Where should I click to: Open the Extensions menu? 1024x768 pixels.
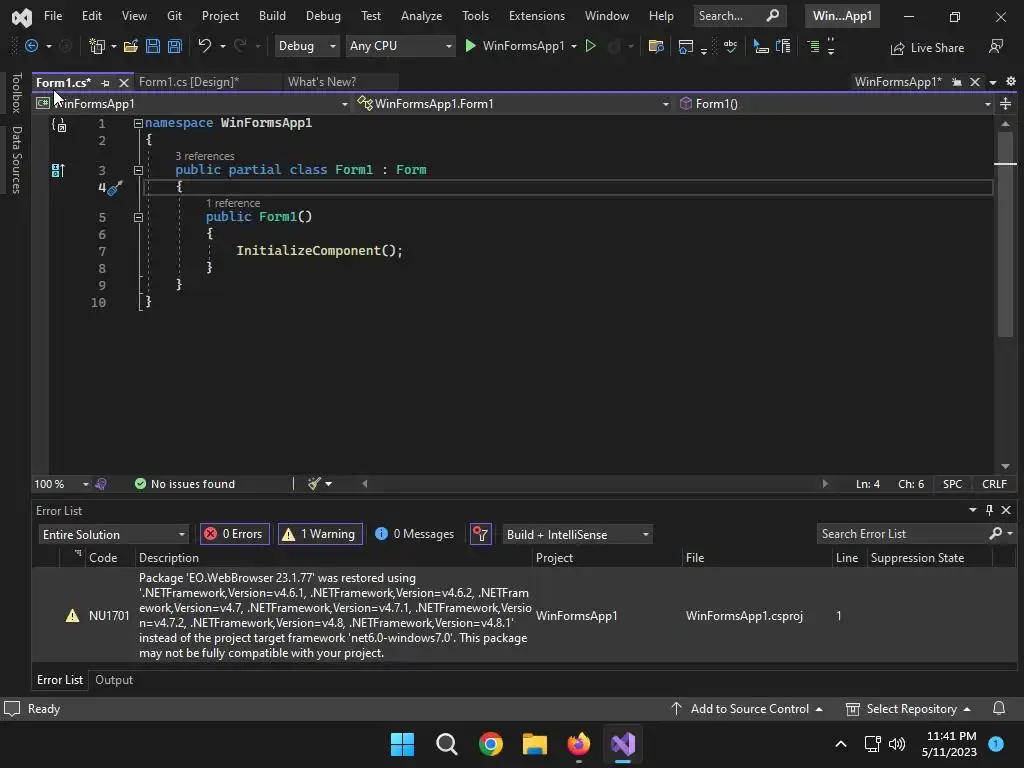tap(537, 16)
